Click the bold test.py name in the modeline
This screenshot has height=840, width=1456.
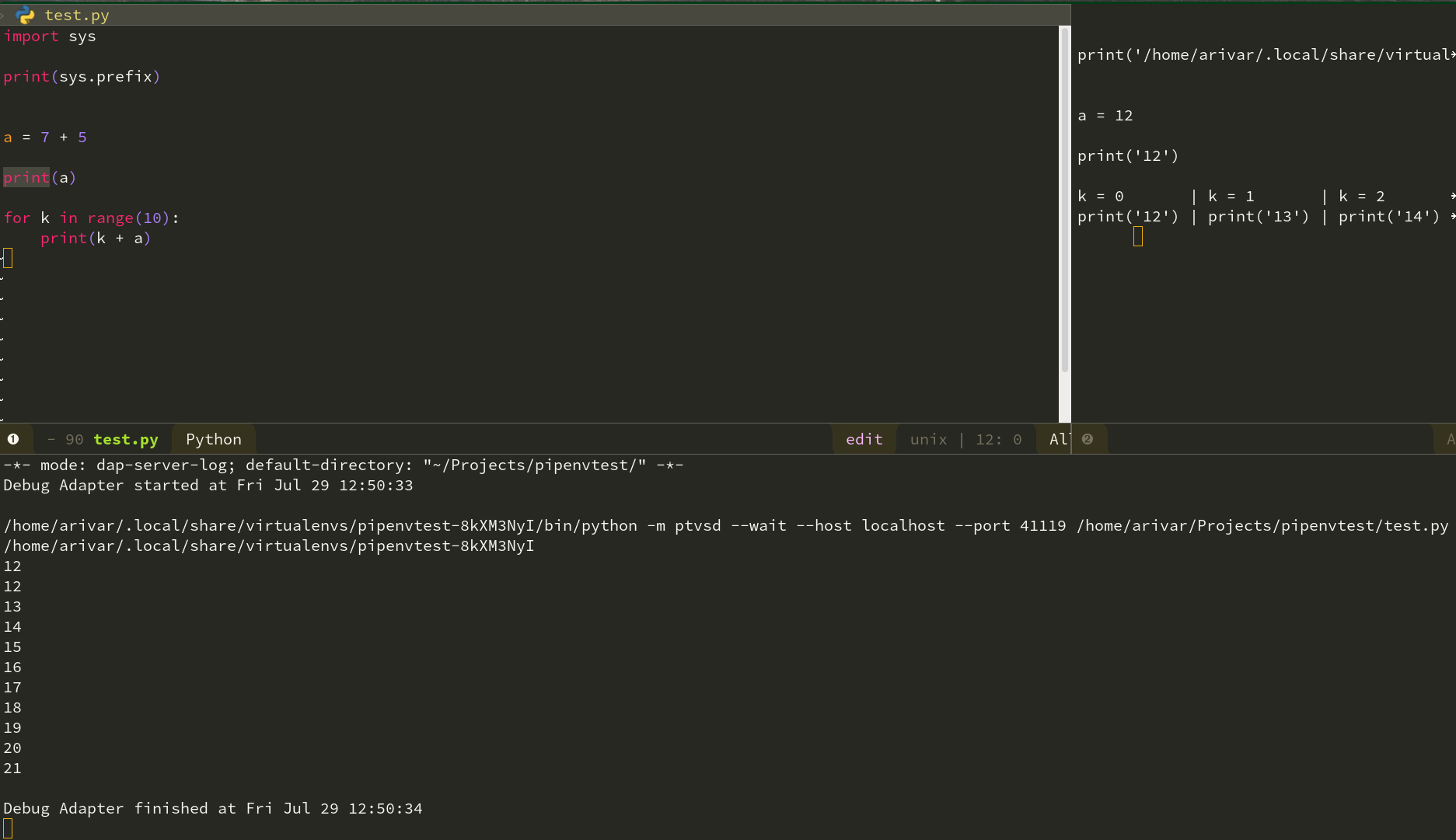tap(125, 439)
